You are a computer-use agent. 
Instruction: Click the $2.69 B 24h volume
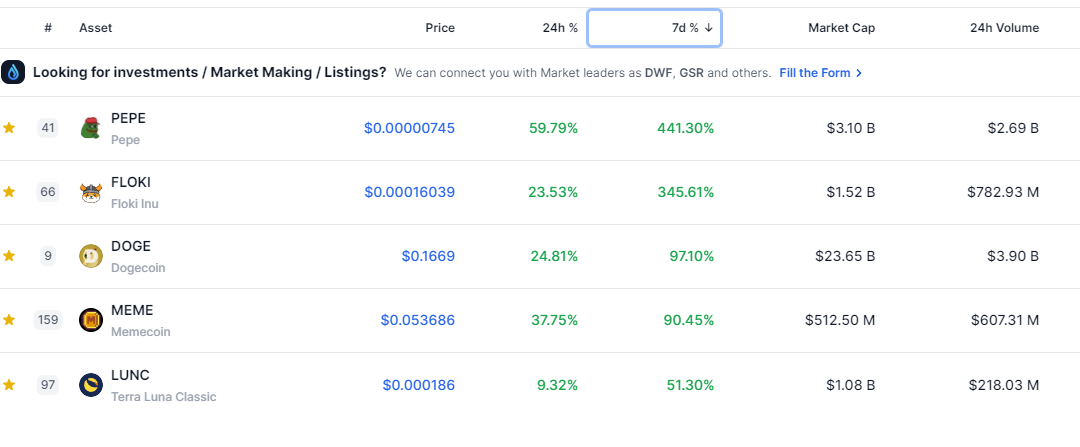pyautogui.click(x=1015, y=128)
